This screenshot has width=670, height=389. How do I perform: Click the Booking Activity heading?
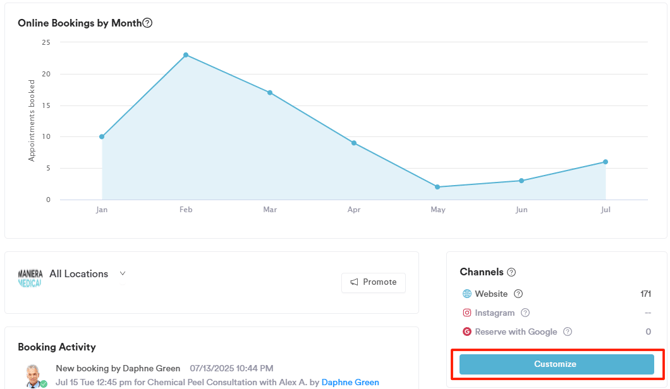tap(57, 347)
